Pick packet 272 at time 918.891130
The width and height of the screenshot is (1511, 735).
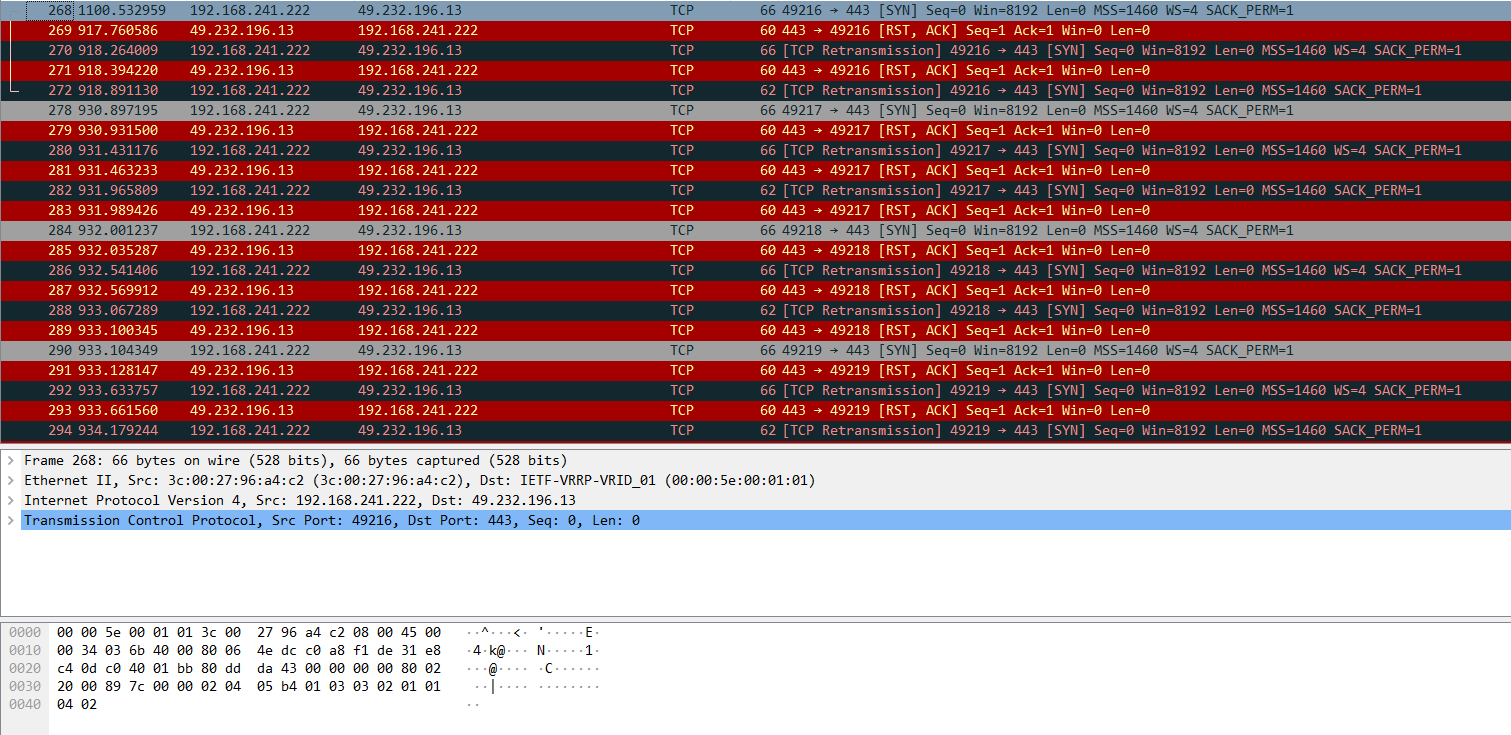click(x=755, y=90)
